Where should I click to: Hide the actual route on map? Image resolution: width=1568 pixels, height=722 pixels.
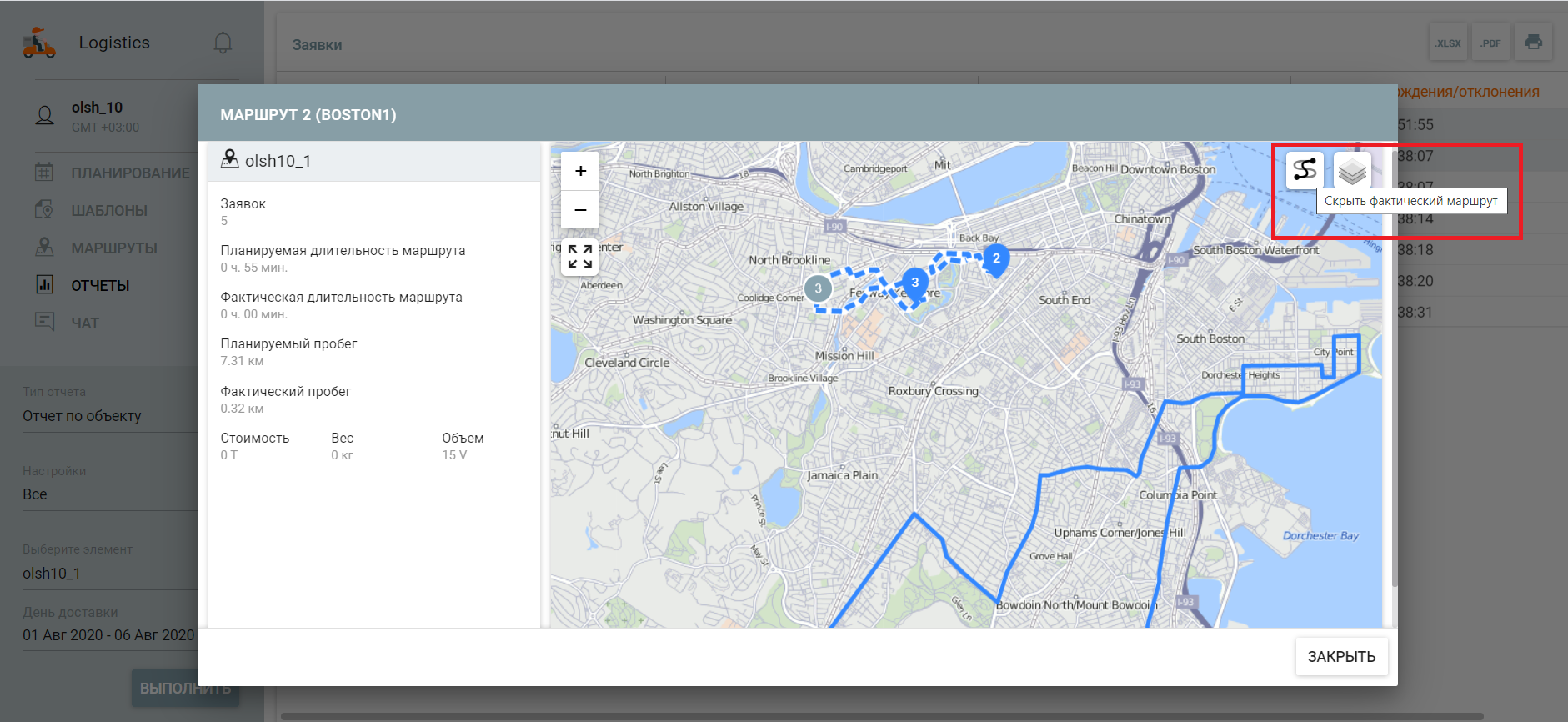pos(1305,170)
